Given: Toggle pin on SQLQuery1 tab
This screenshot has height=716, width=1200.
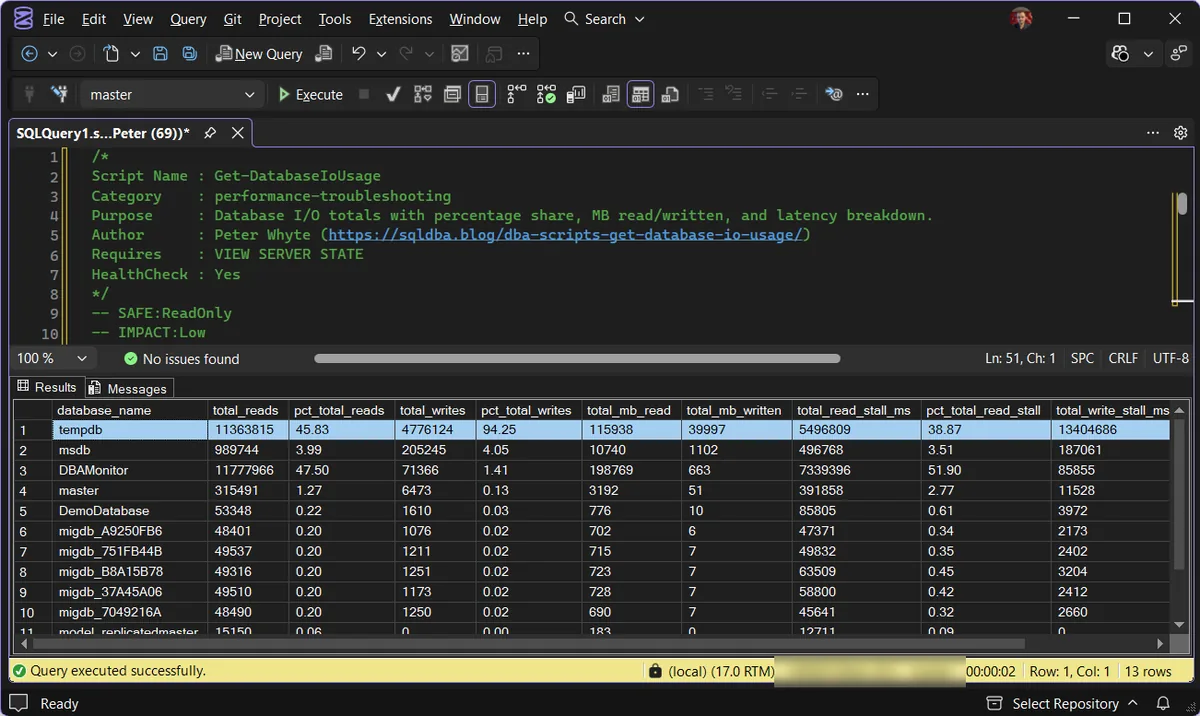Looking at the screenshot, I should [x=210, y=132].
